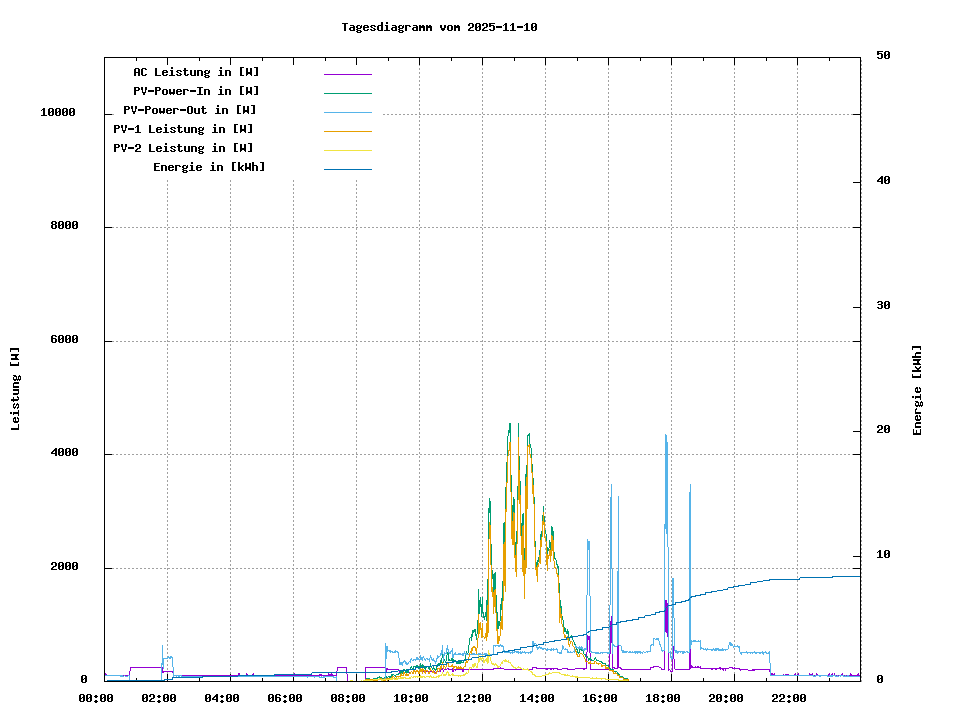Viewport: 960px width, 720px height.
Task: Click the 4000 value on the left axis
Action: pos(64,454)
